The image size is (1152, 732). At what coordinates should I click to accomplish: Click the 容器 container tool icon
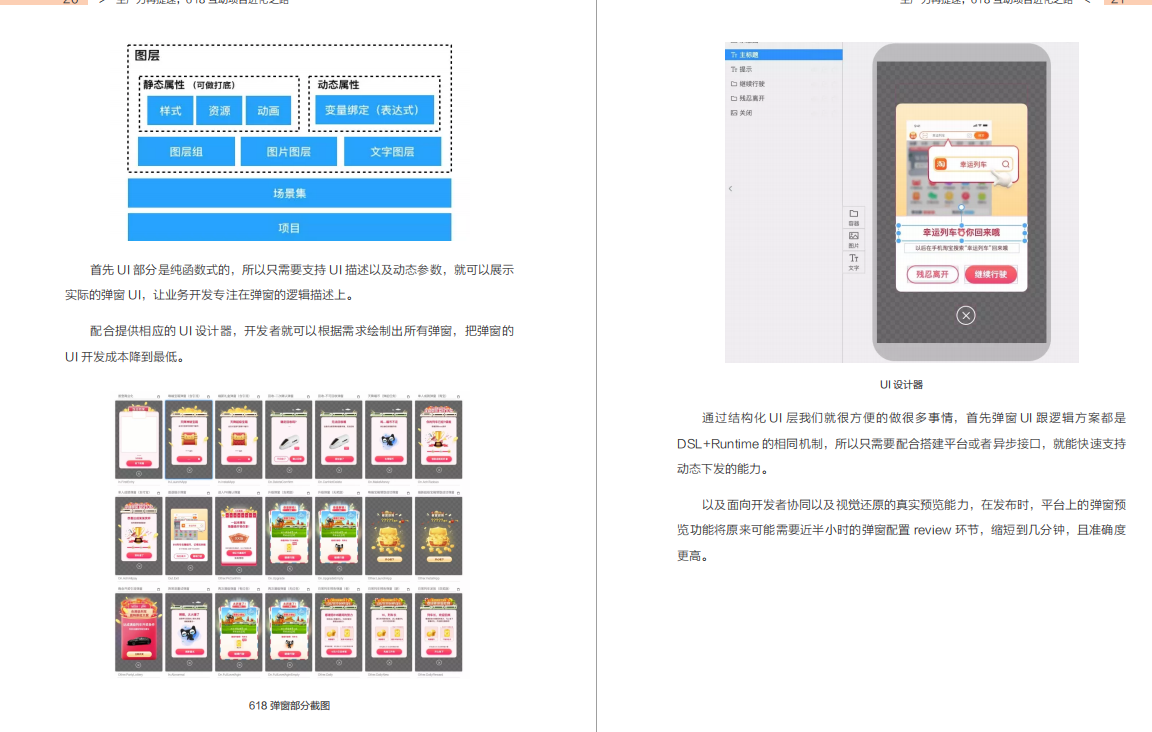[x=854, y=217]
